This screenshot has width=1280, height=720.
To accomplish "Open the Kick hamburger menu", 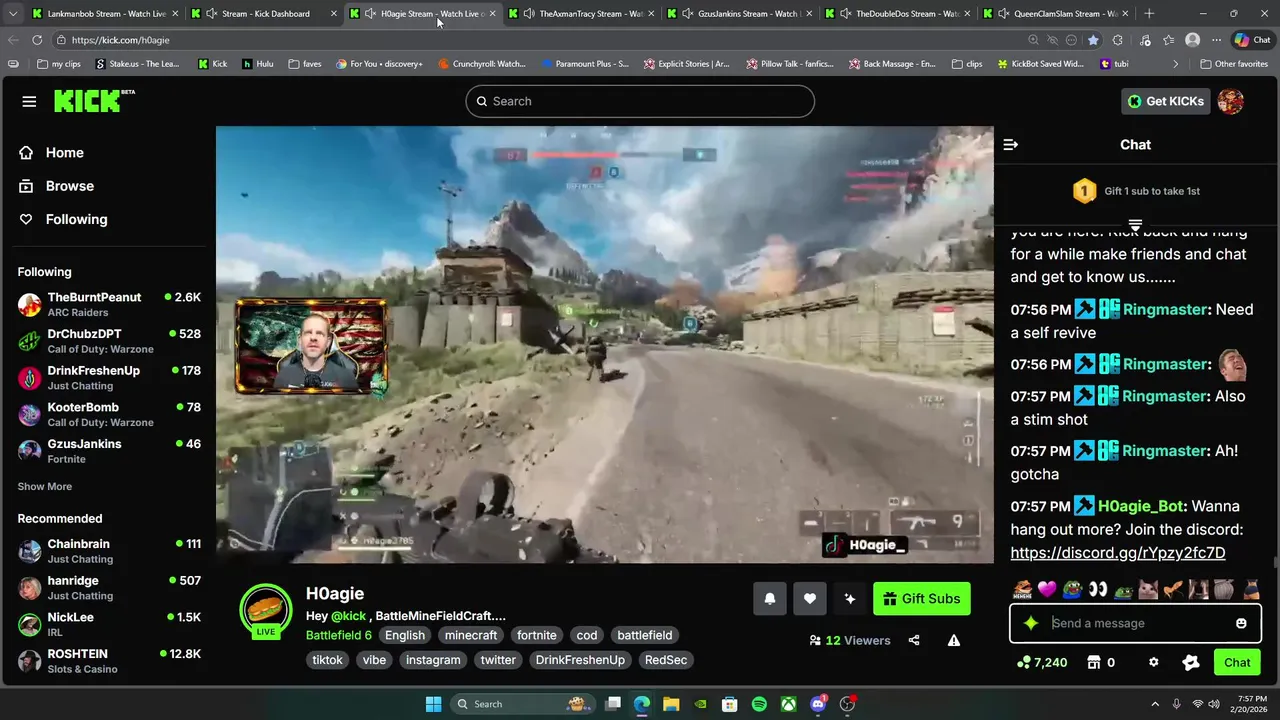I will pyautogui.click(x=29, y=101).
